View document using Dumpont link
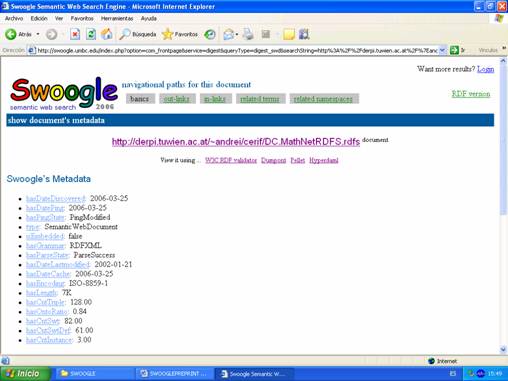 click(273, 160)
